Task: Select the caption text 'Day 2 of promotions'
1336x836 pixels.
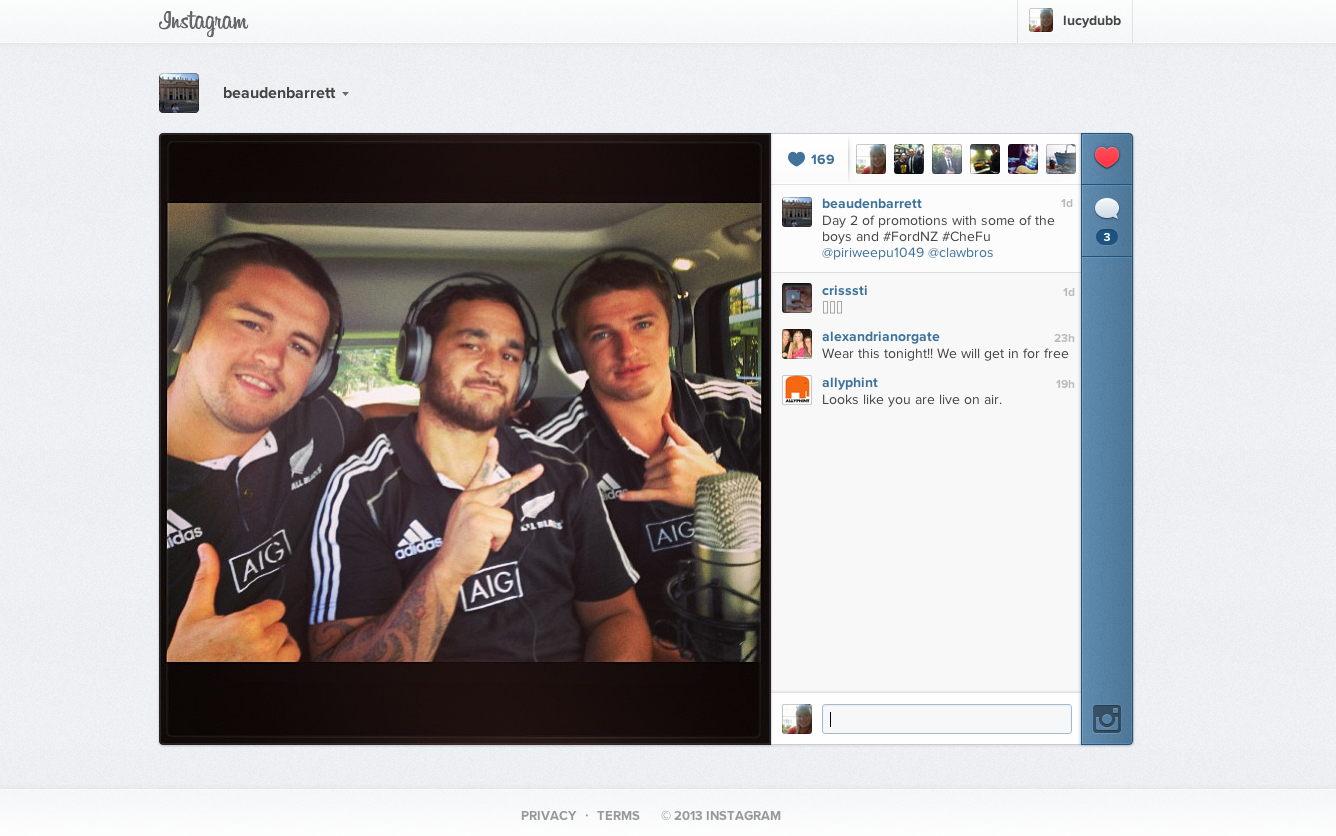Action: (884, 220)
